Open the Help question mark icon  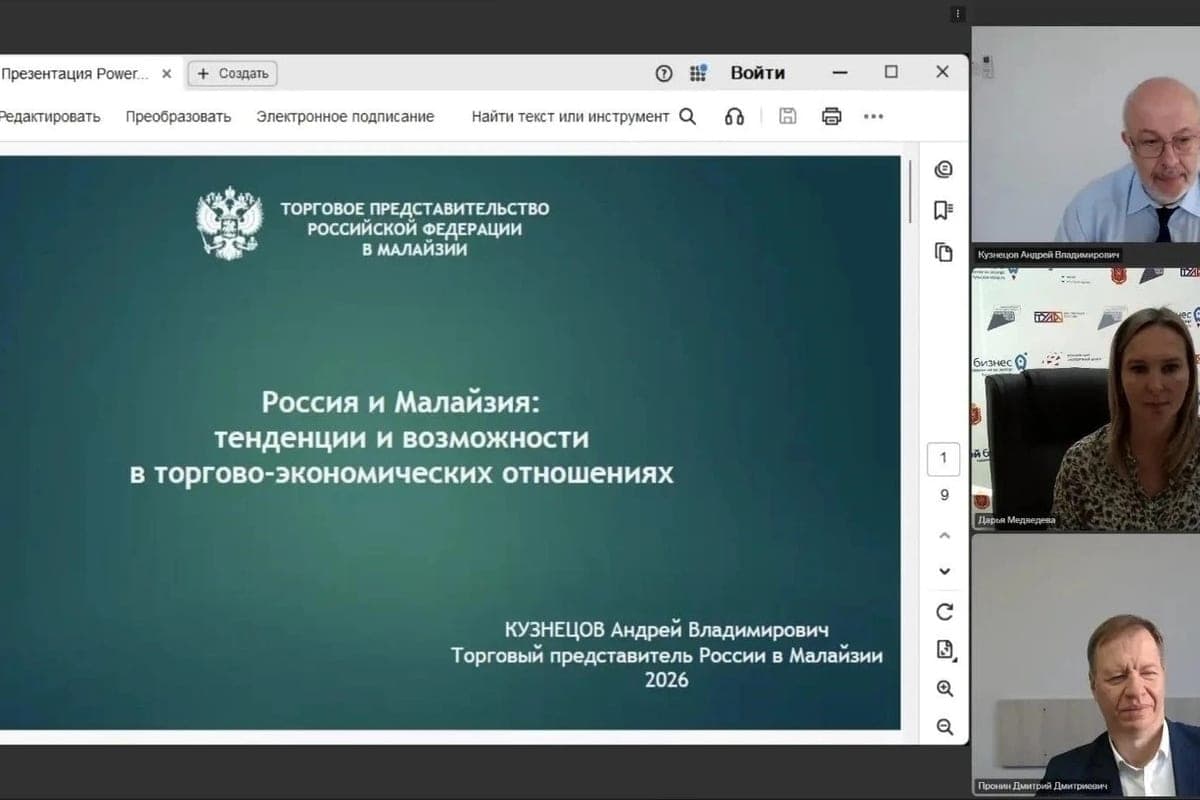coord(663,73)
